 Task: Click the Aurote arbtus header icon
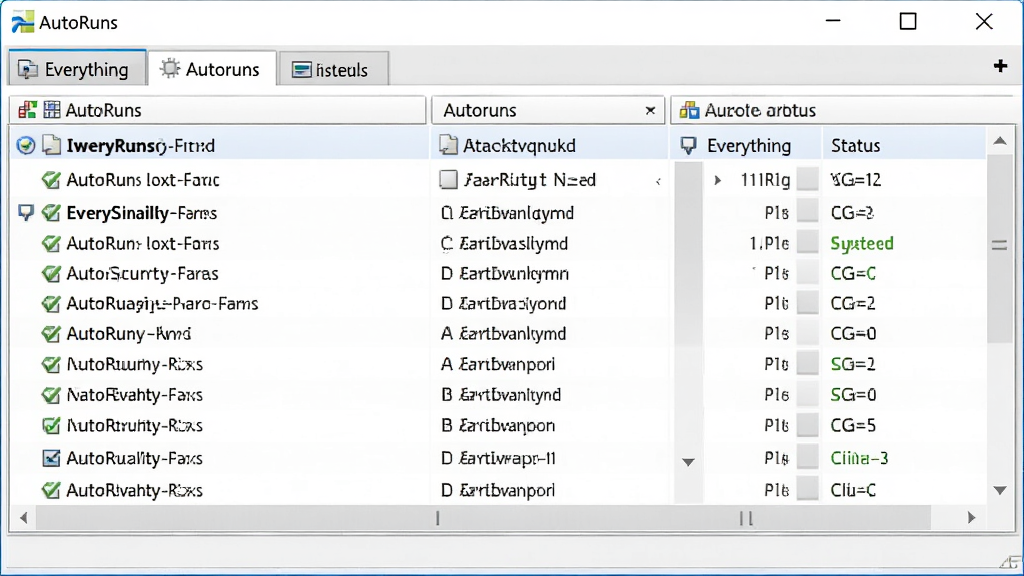tap(689, 110)
